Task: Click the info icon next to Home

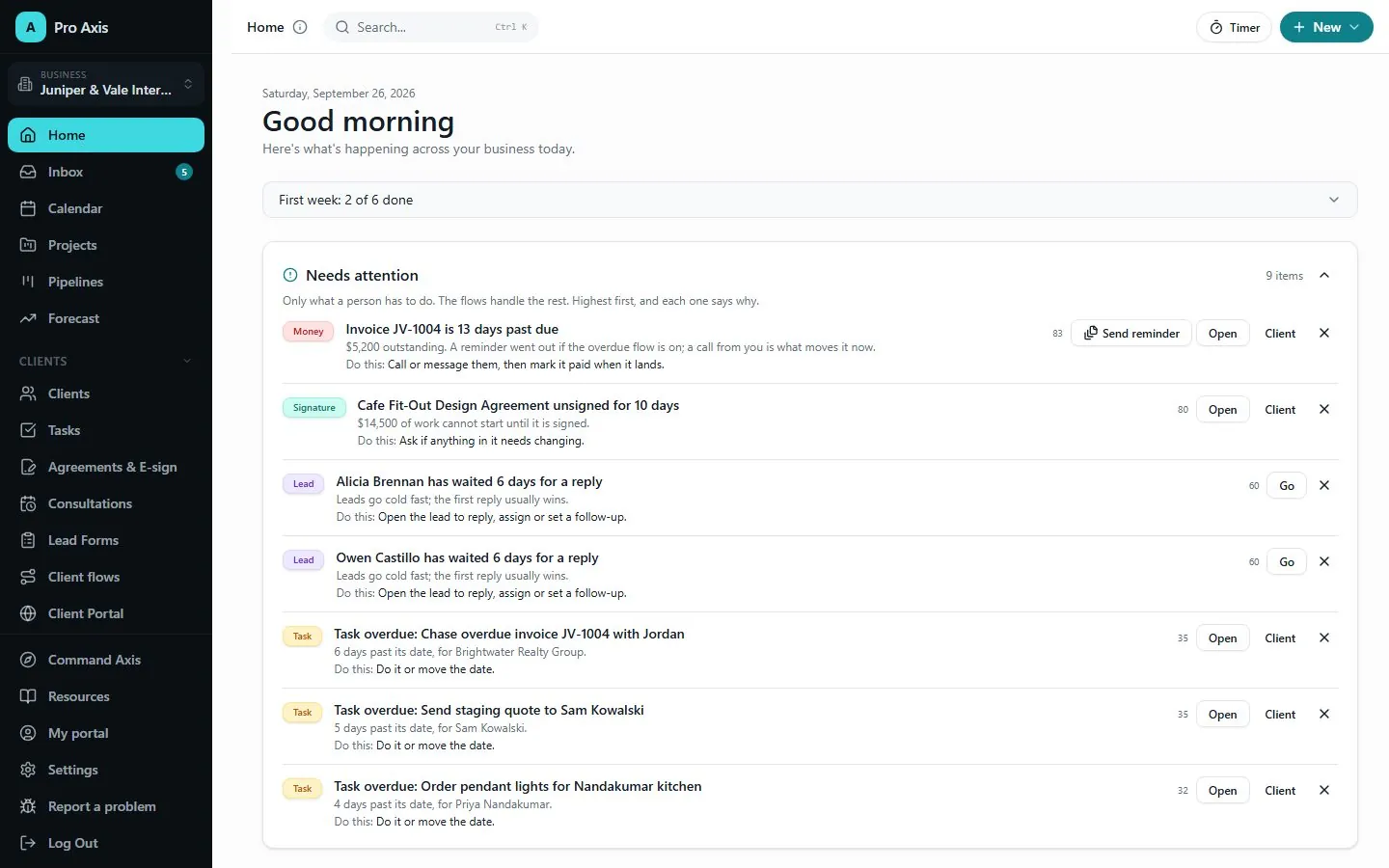Action: click(x=300, y=27)
